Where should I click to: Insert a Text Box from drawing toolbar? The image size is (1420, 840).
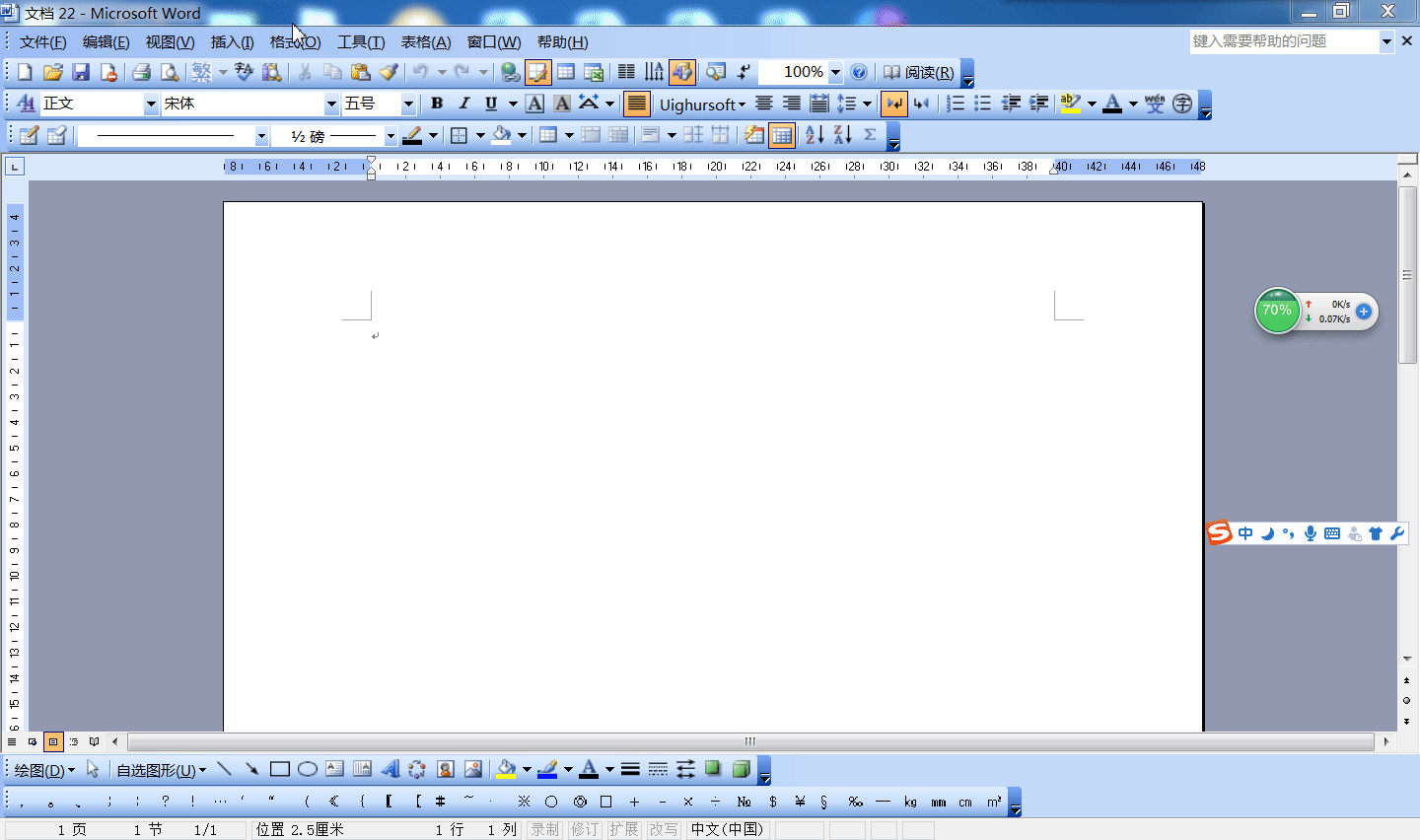tap(335, 769)
